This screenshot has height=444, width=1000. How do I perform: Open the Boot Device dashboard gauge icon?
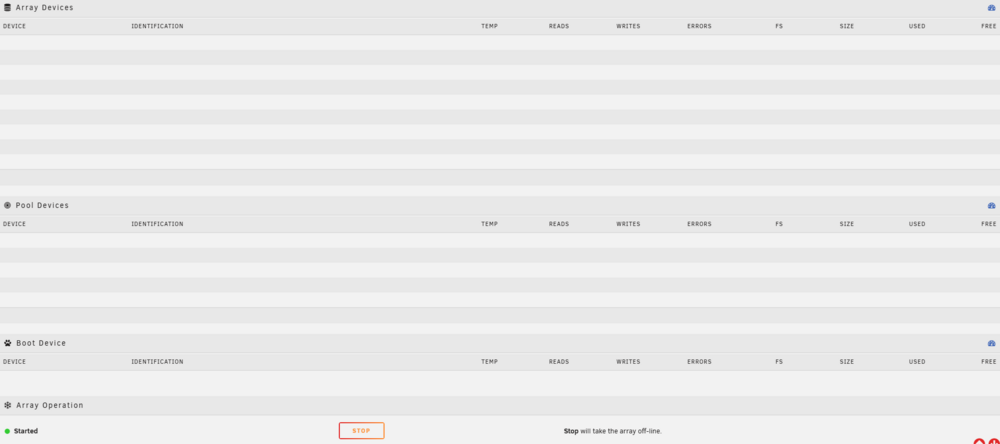[991, 343]
